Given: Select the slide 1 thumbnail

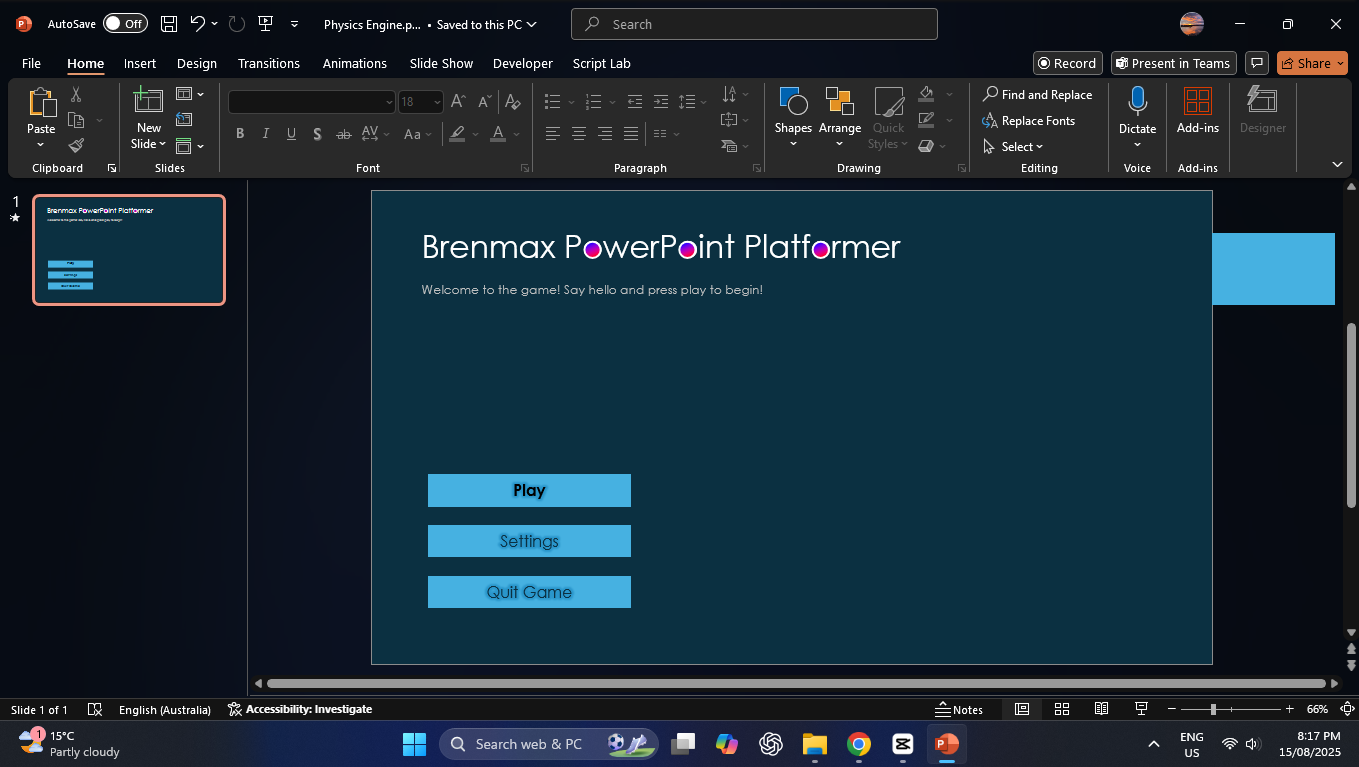Looking at the screenshot, I should [129, 249].
